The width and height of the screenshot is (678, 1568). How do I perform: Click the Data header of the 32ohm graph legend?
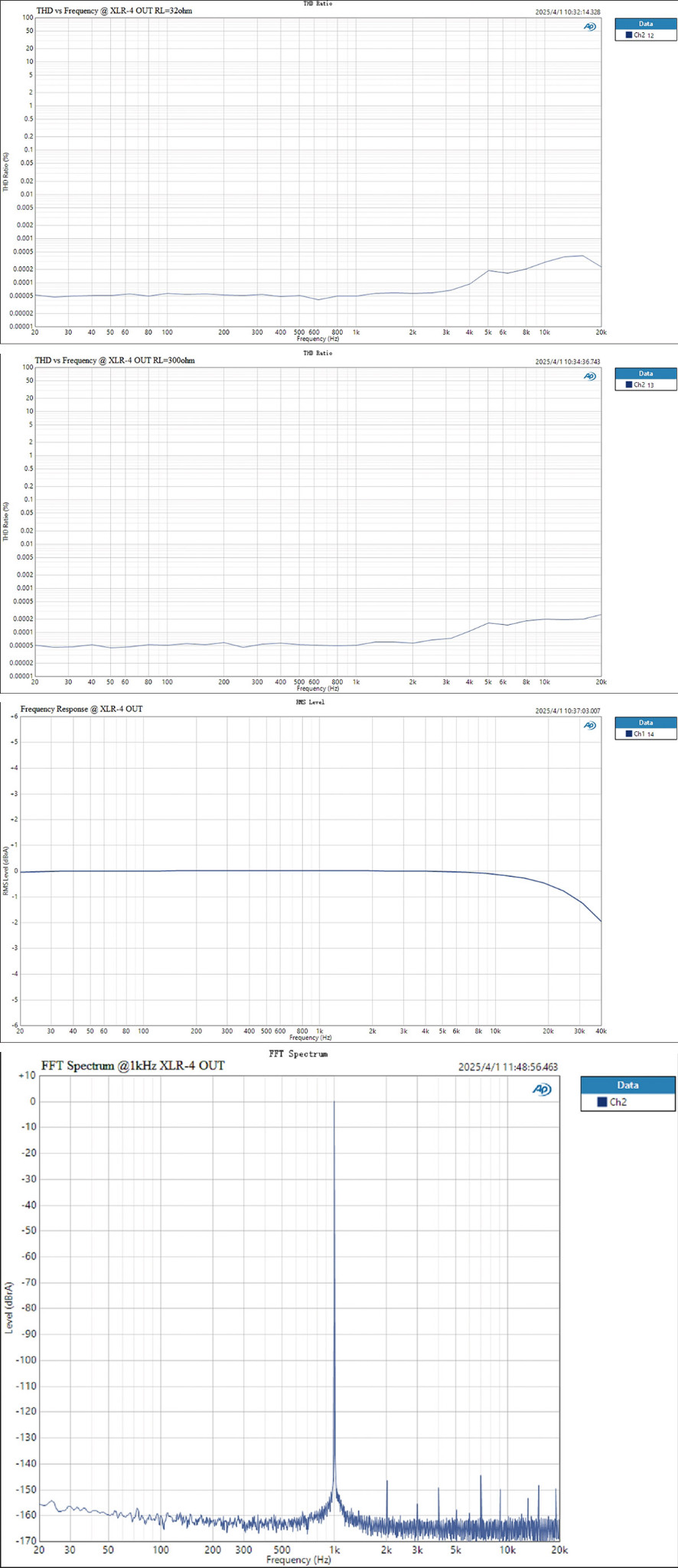pyautogui.click(x=645, y=24)
